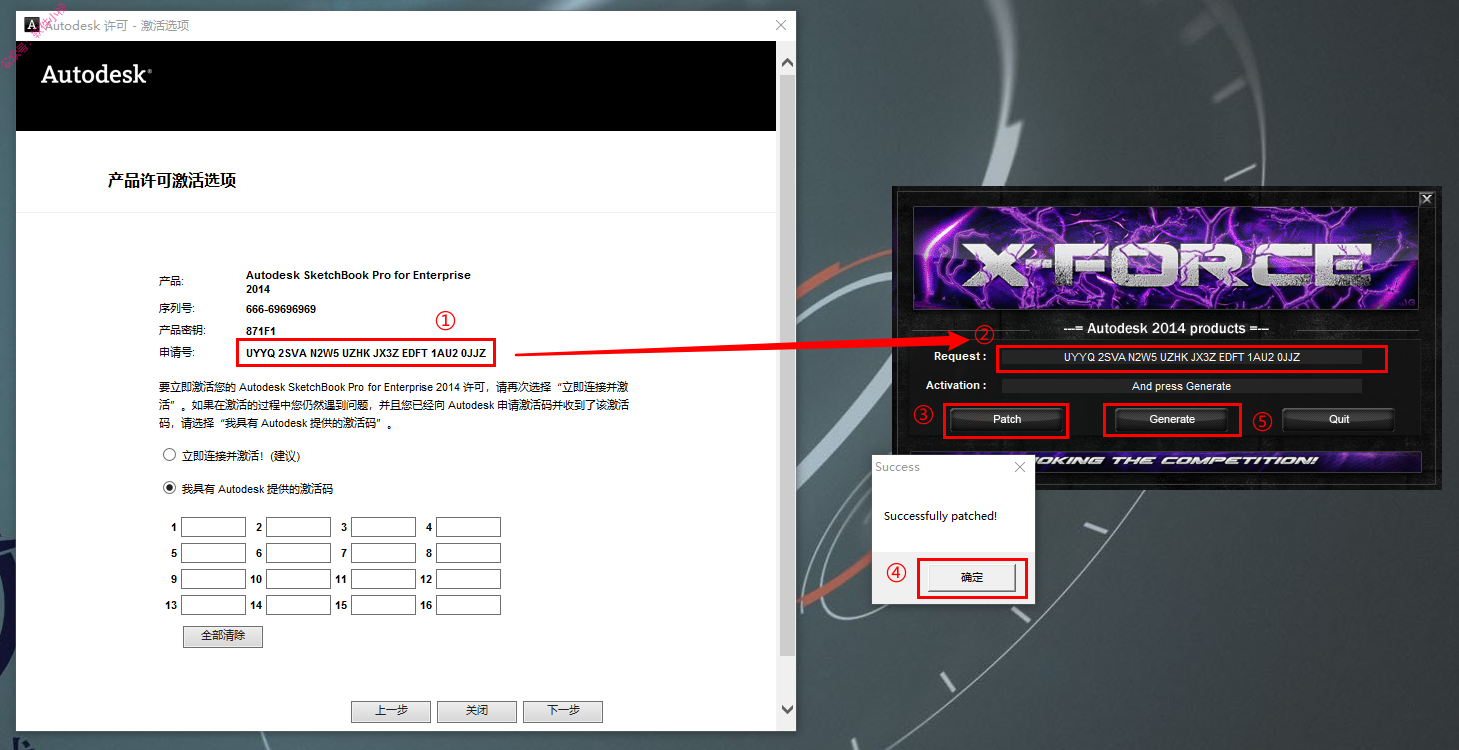
Task: Click the 全部清除 button
Action: tap(223, 636)
